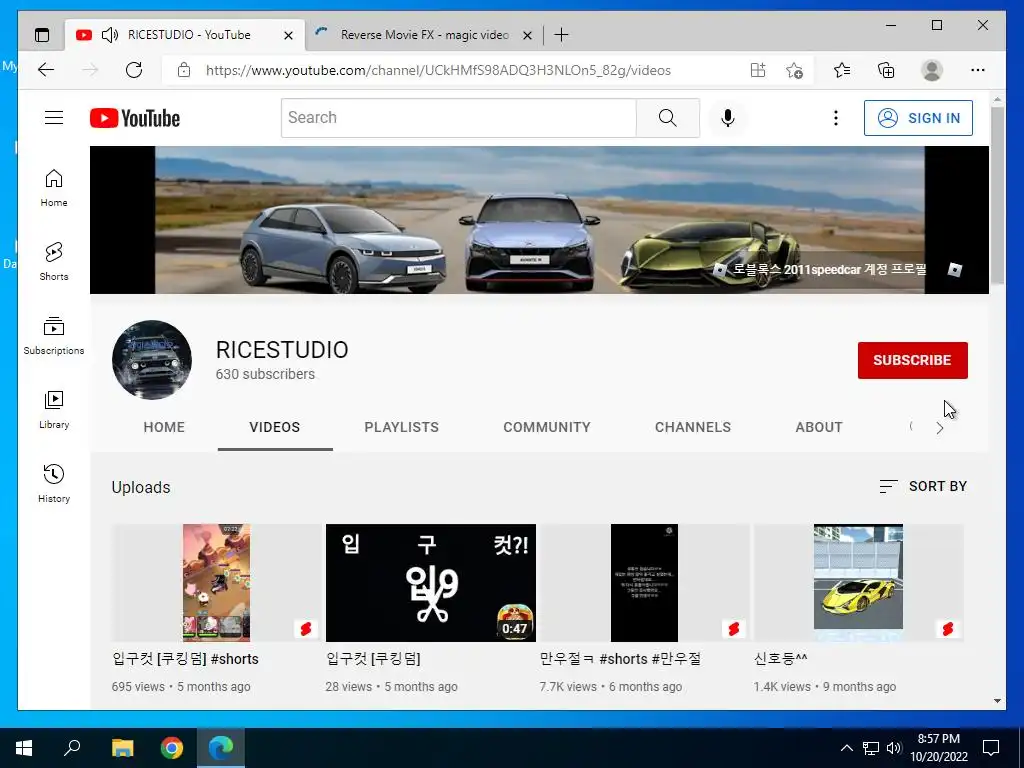Open the Windows Start menu
Viewport: 1024px width, 768px height.
click(24, 748)
